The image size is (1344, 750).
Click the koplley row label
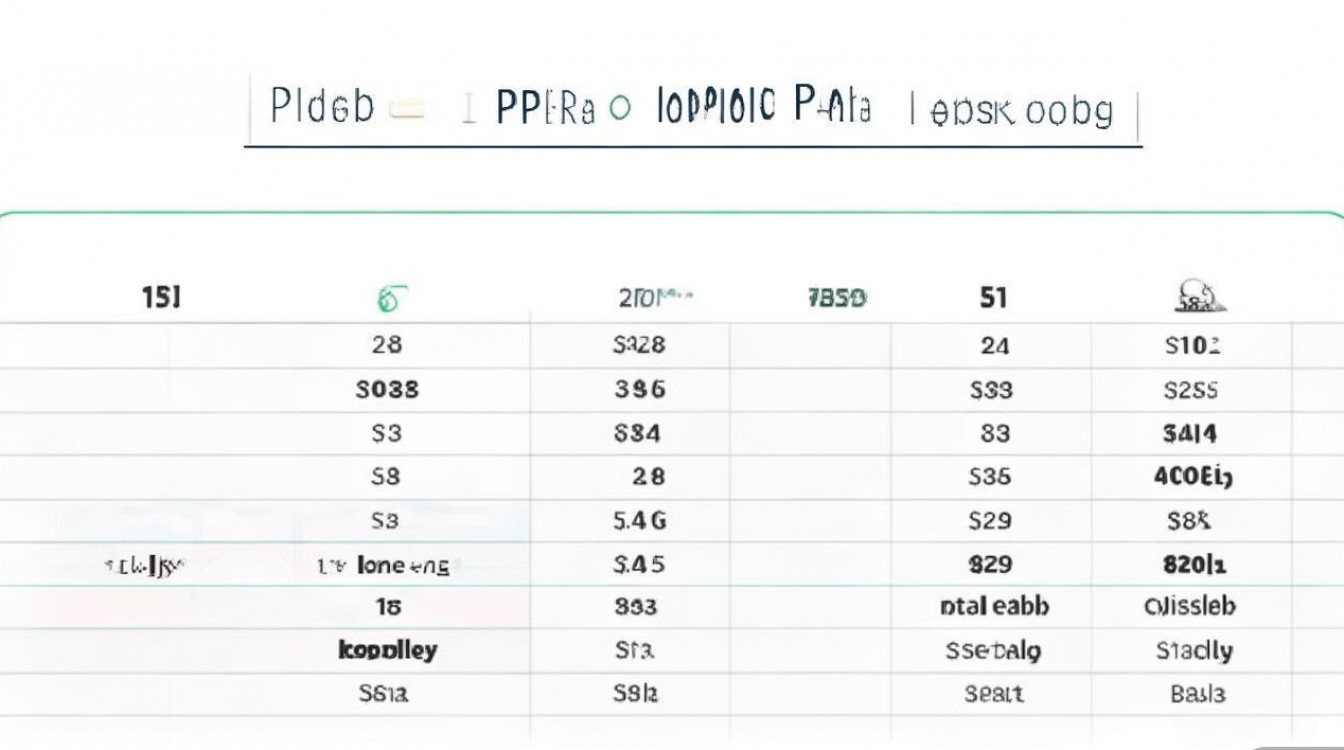(x=388, y=650)
